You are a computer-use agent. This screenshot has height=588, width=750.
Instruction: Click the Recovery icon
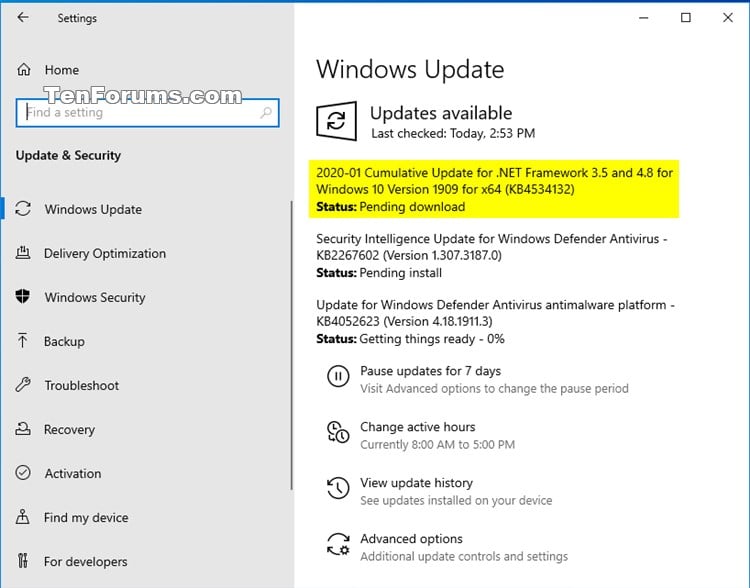[x=23, y=429]
